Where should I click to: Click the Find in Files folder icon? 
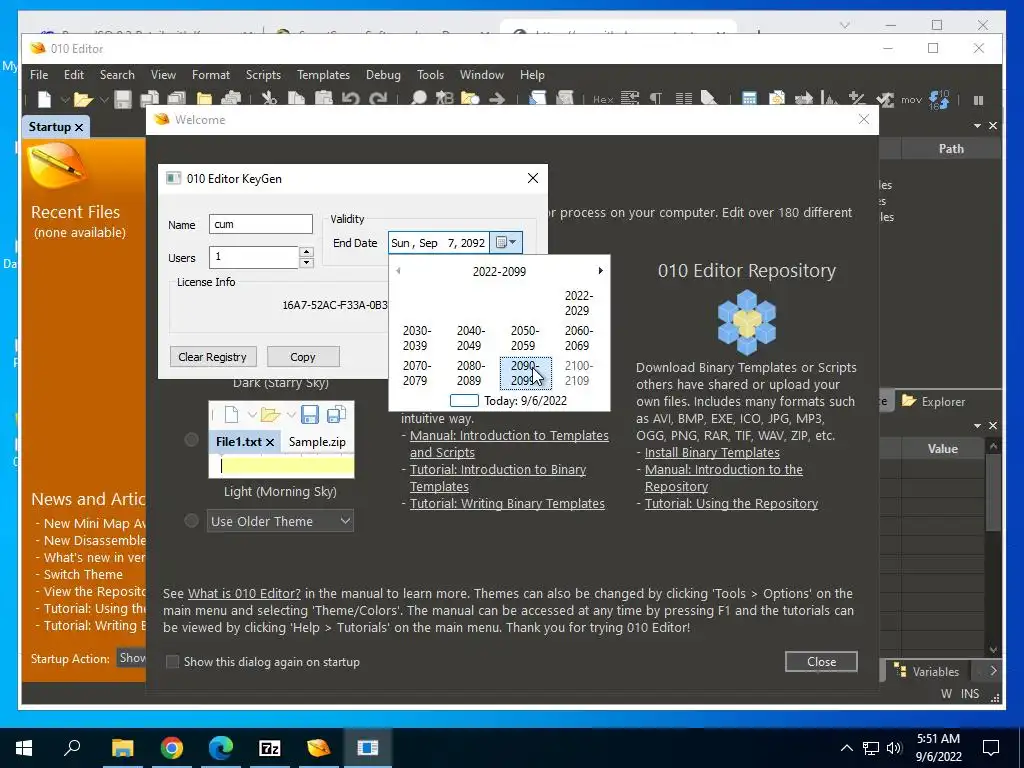tap(470, 99)
